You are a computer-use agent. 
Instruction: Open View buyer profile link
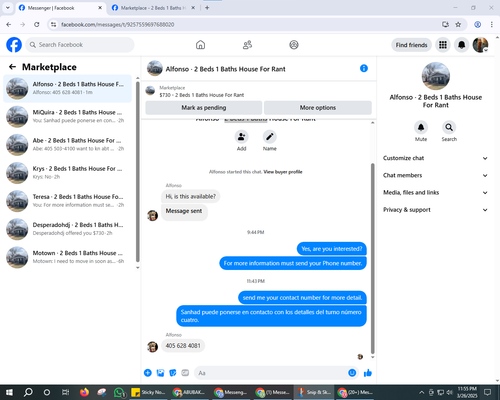coord(283,172)
